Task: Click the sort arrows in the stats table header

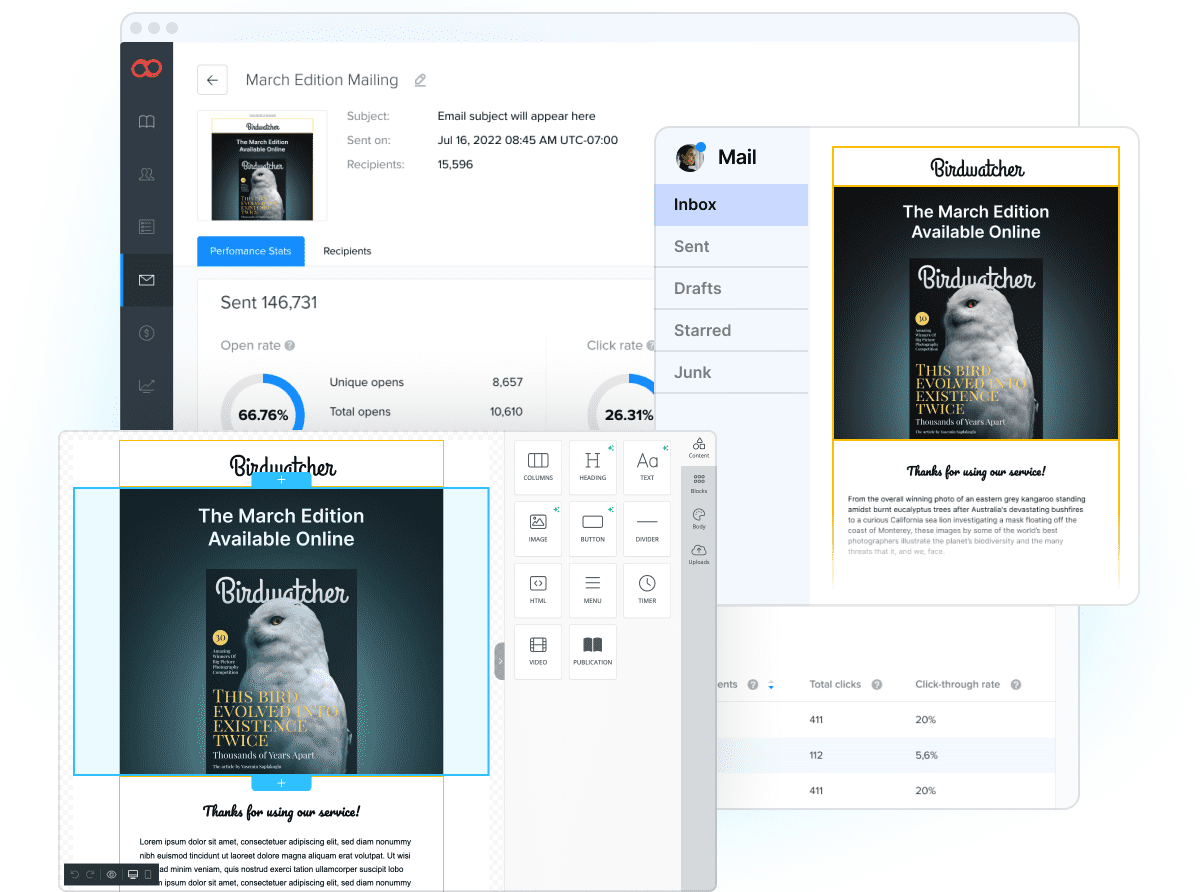Action: (770, 685)
